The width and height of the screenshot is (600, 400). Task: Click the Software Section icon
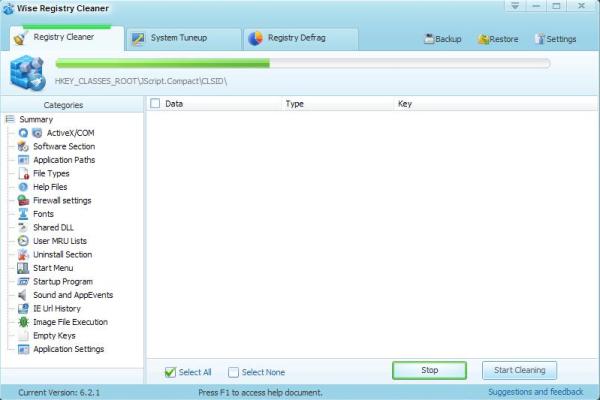[x=23, y=146]
